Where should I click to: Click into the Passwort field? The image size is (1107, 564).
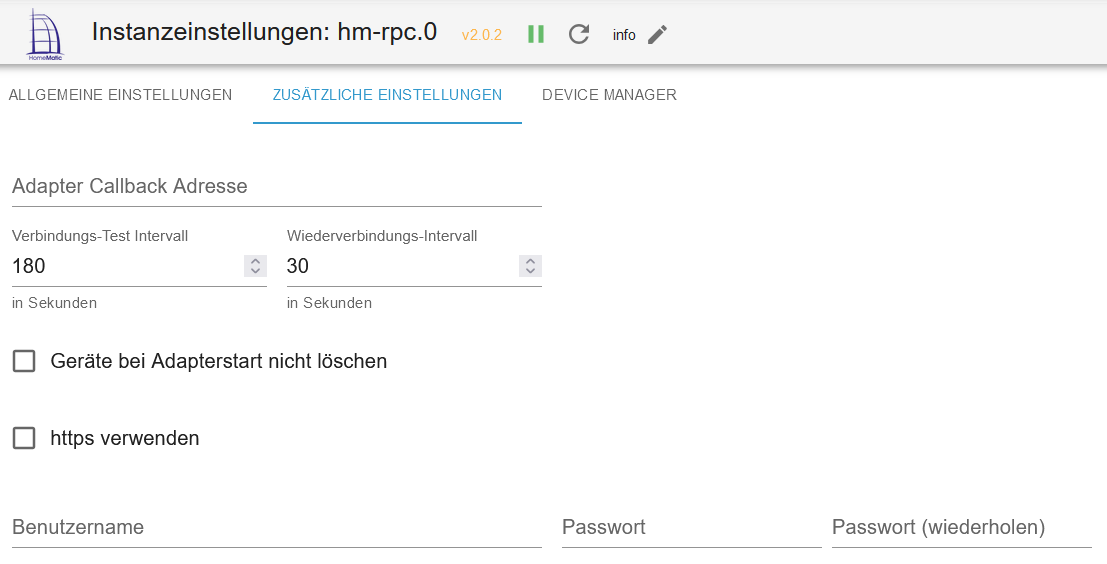pos(691,527)
